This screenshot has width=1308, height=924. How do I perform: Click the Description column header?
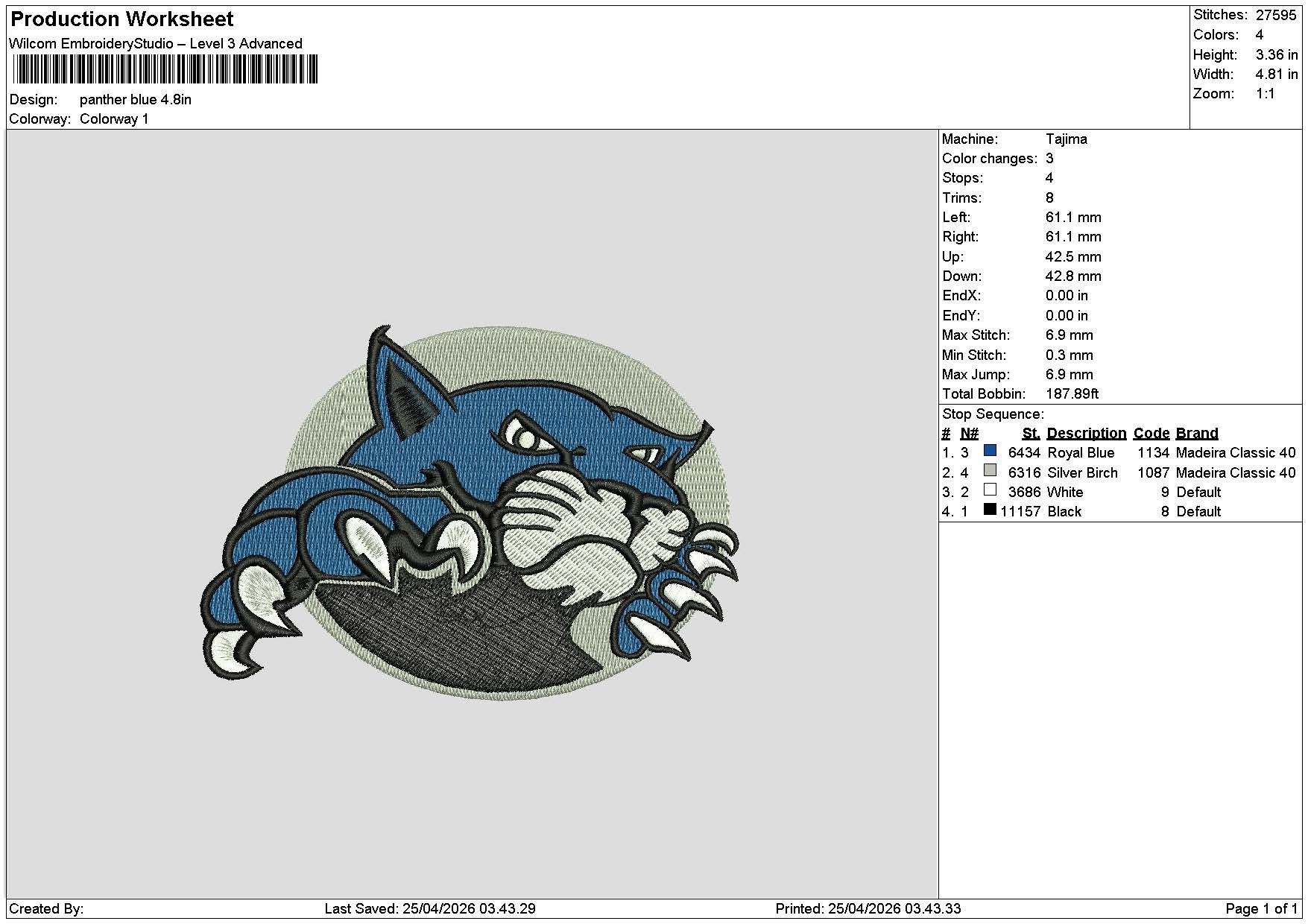click(1086, 433)
